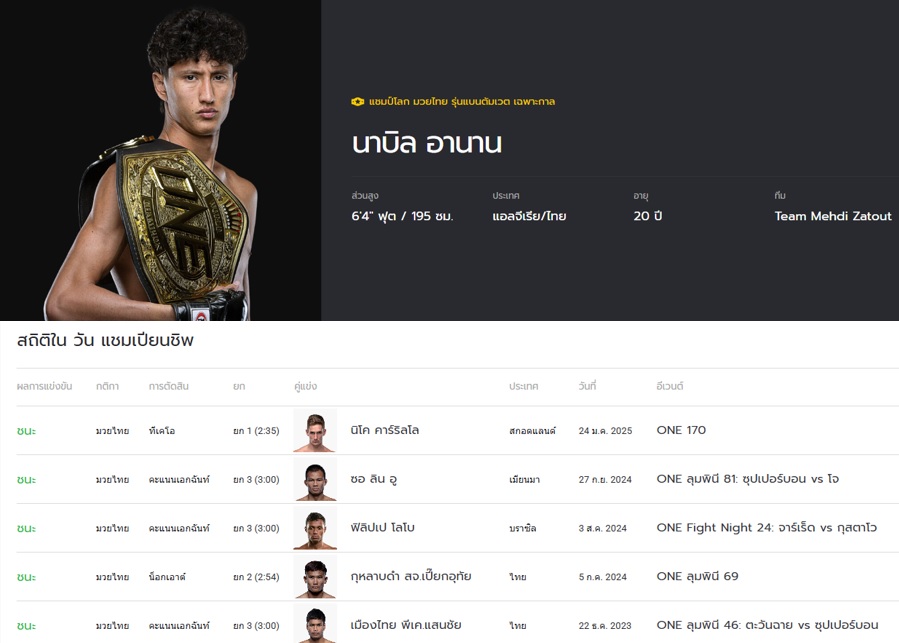The height and width of the screenshot is (643, 899).
Task: Go to ฟิลิปเป โลโบ profile link
Action: pos(382,528)
